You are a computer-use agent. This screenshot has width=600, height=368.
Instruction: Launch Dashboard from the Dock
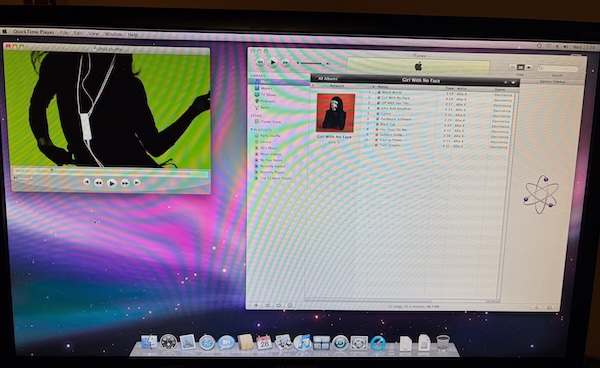[168, 342]
